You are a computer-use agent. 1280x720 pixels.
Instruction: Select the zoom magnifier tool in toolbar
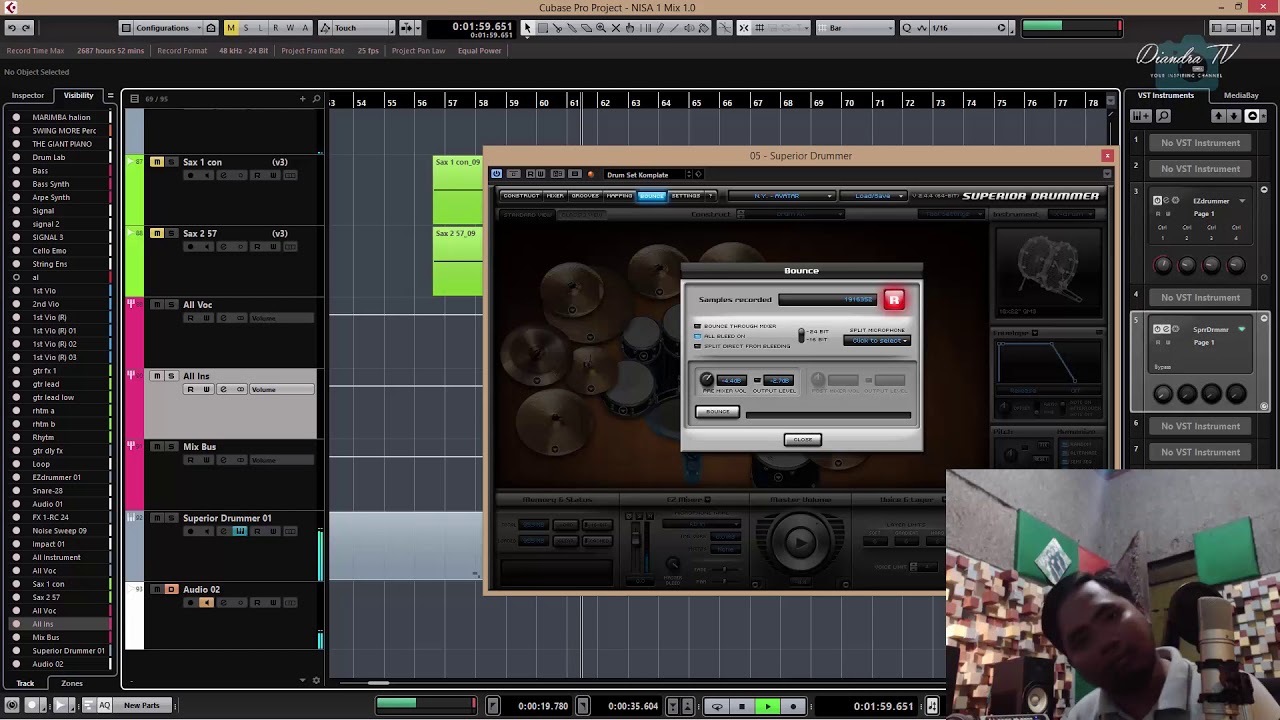click(601, 28)
